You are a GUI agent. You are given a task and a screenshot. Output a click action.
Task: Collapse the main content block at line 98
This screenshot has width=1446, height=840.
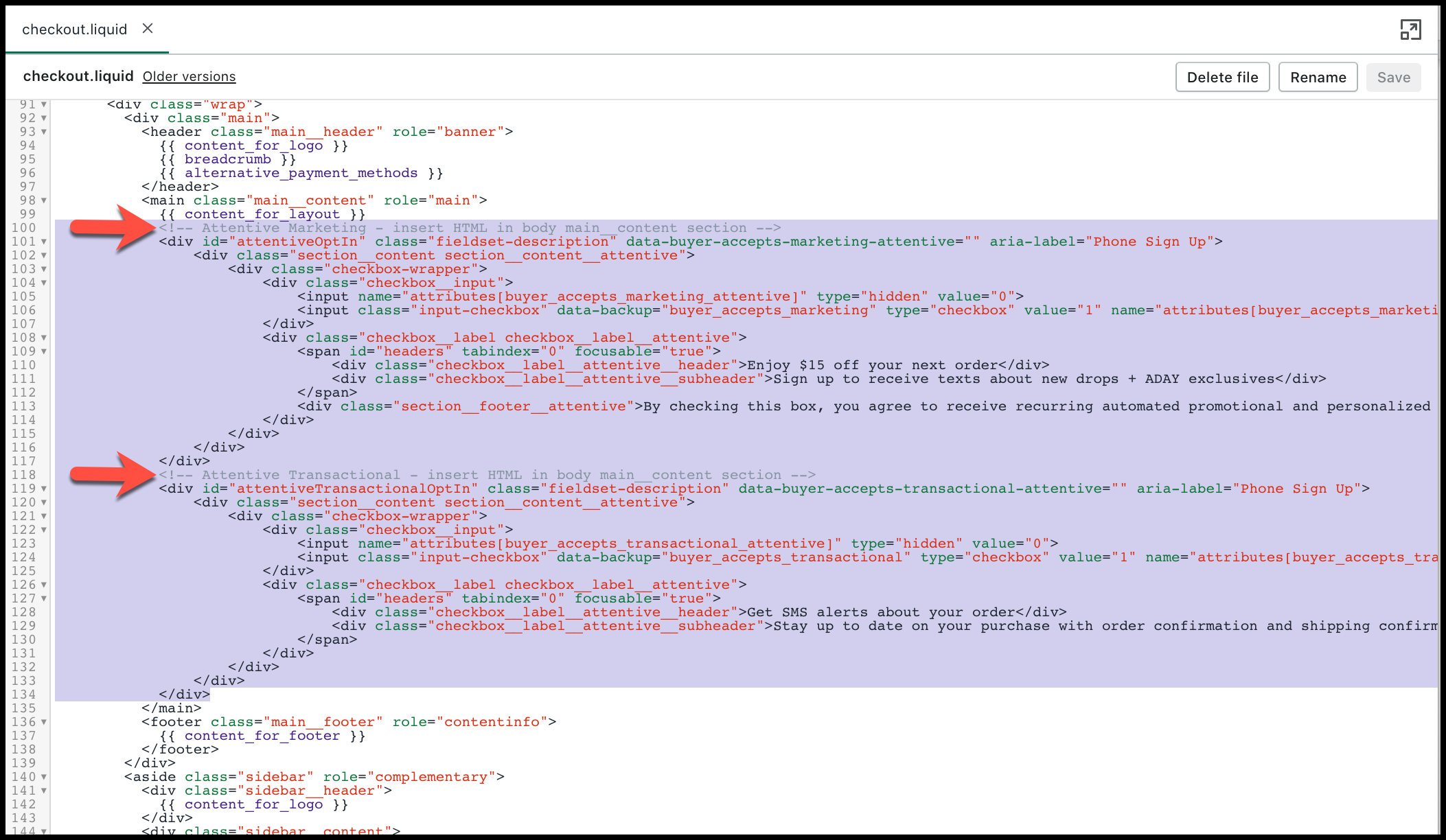(44, 200)
